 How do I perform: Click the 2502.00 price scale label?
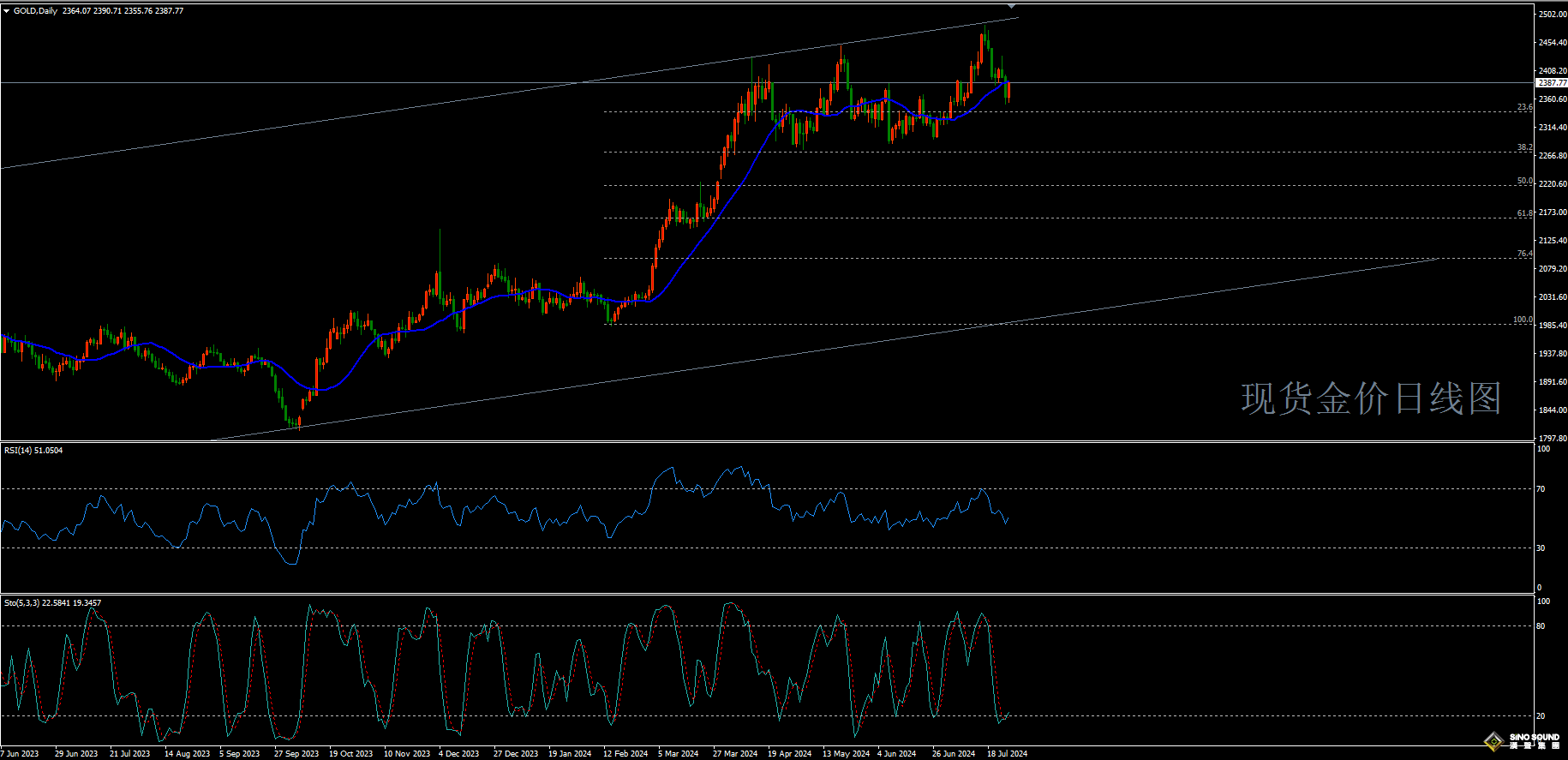(1552, 15)
